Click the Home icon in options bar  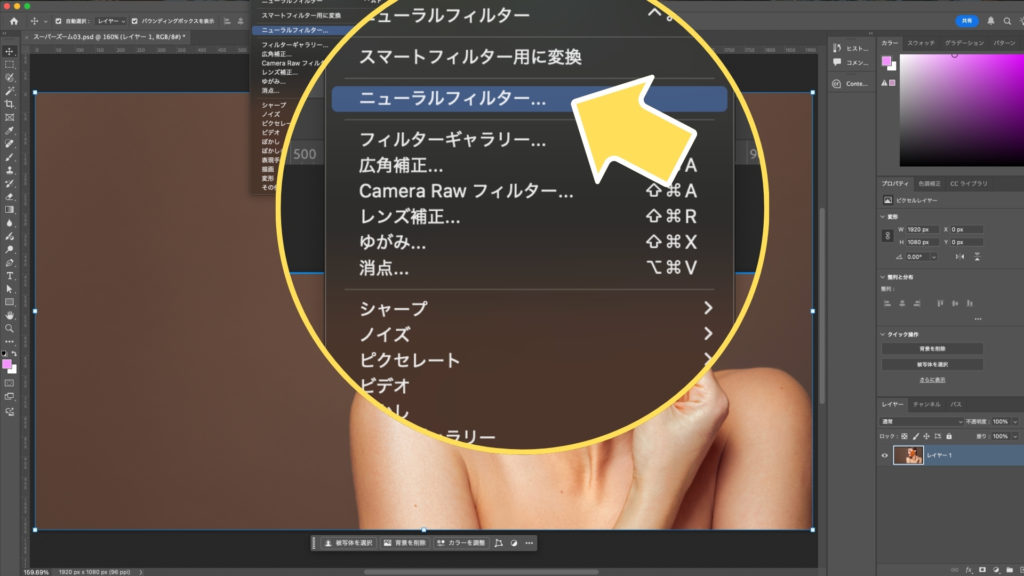(x=15, y=20)
